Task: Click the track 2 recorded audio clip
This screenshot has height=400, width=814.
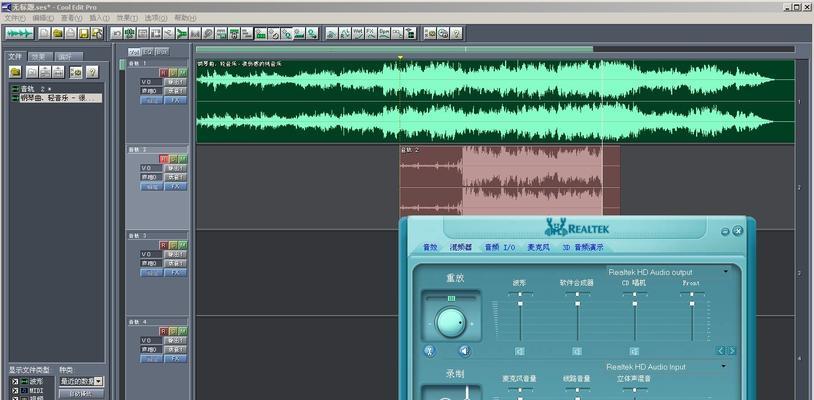Action: pos(510,180)
